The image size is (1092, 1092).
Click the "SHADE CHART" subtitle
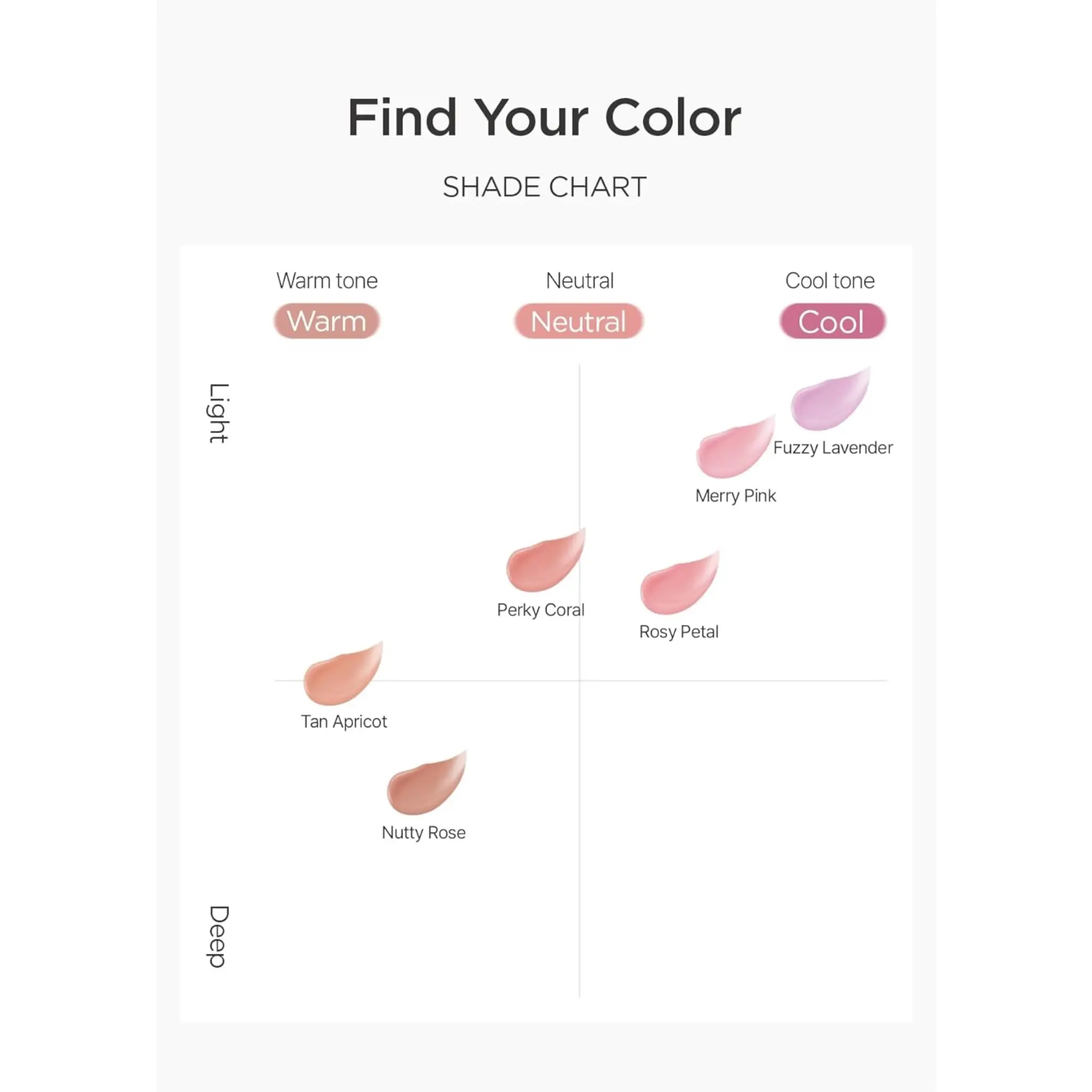coord(544,187)
